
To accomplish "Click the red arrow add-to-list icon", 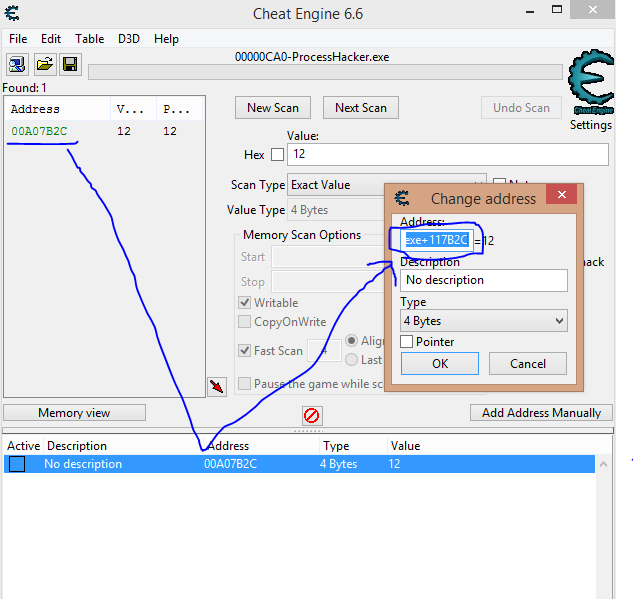I will (217, 386).
